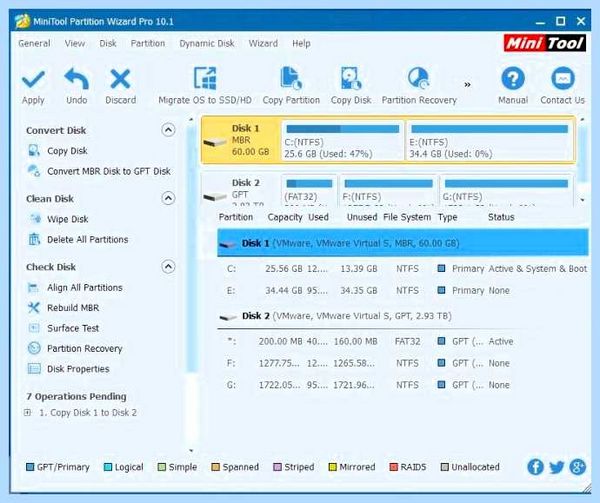
Task: Click disk map scrollbar down arrow
Action: 582,200
